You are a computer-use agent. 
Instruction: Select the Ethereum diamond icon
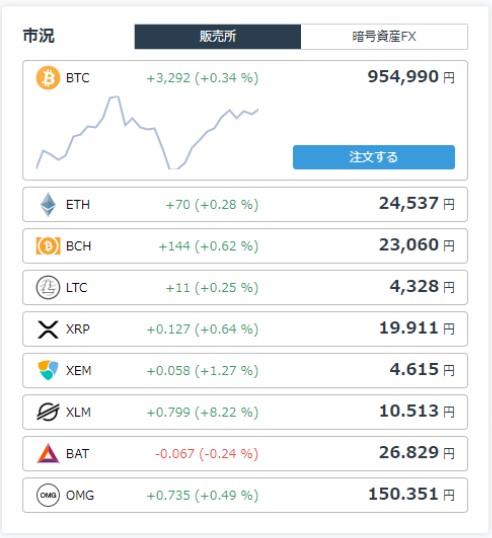(x=48, y=204)
